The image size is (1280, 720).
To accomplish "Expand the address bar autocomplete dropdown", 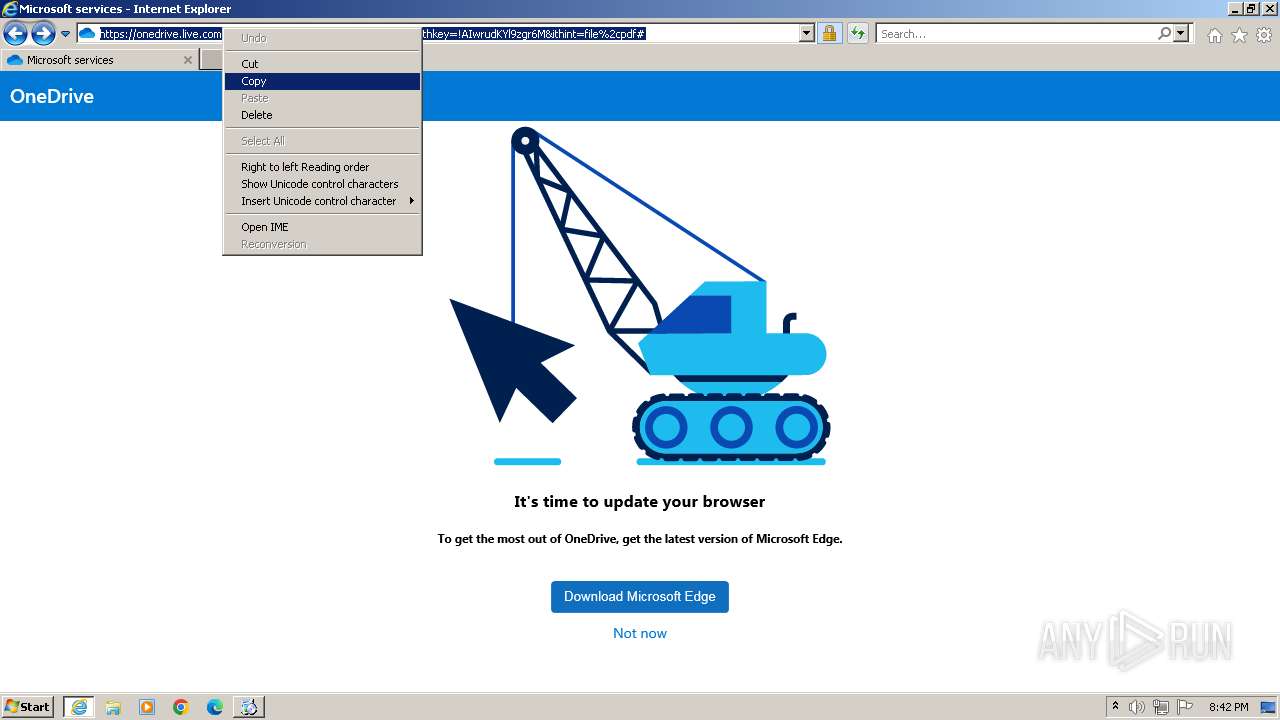I will point(807,34).
